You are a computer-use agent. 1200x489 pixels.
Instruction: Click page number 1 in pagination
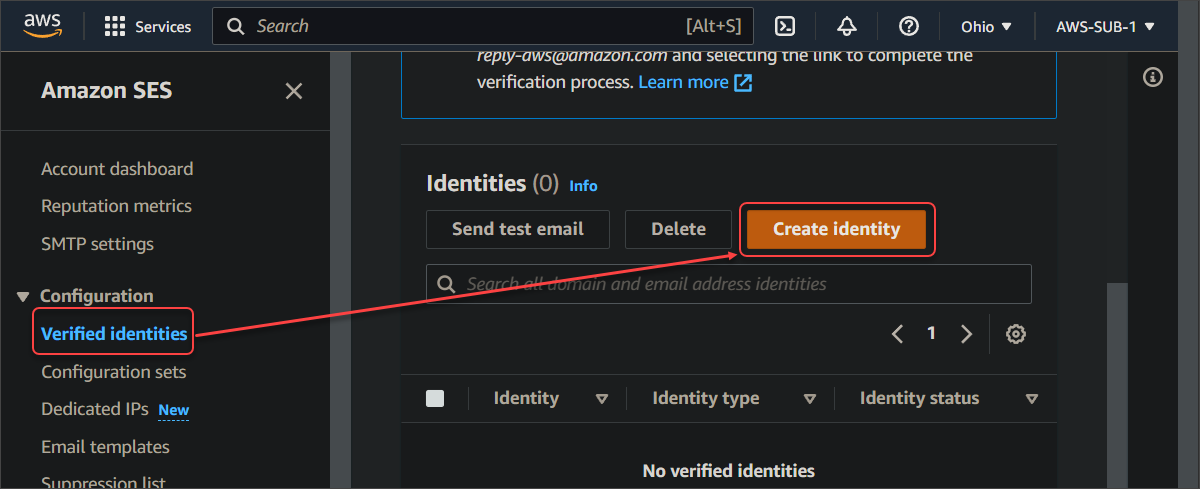931,334
